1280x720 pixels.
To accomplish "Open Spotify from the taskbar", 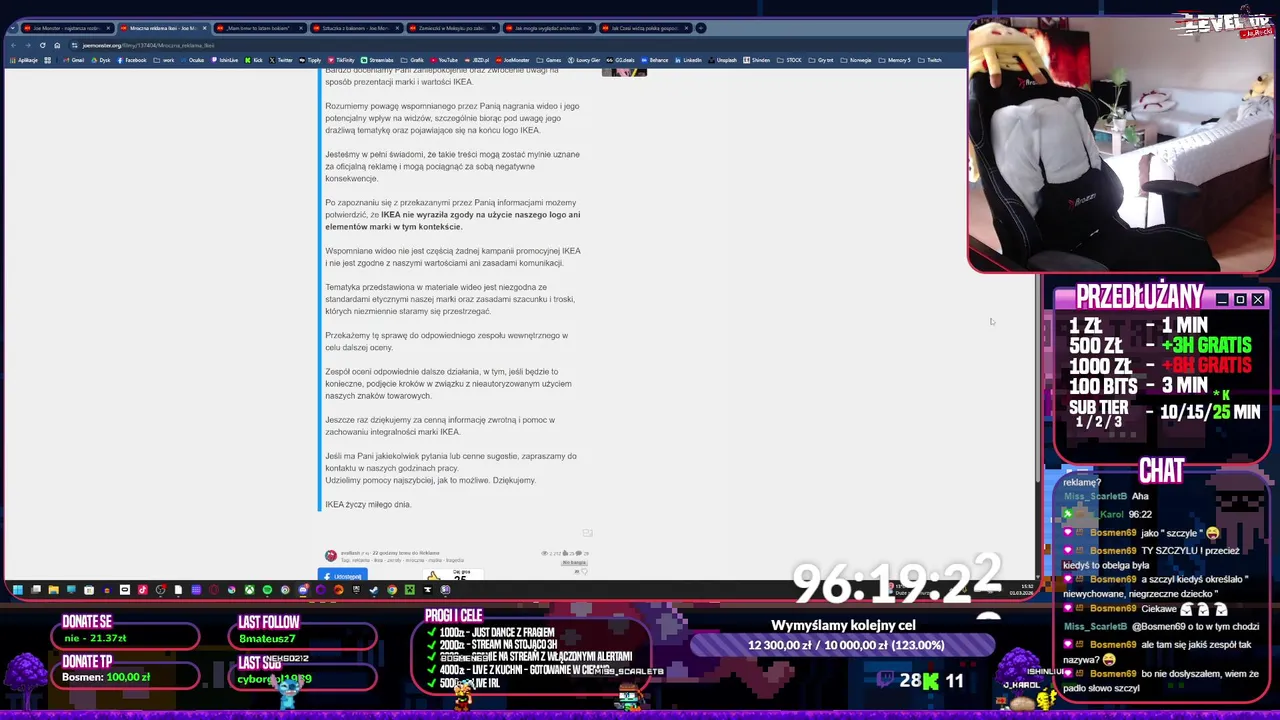I will pyautogui.click(x=267, y=590).
